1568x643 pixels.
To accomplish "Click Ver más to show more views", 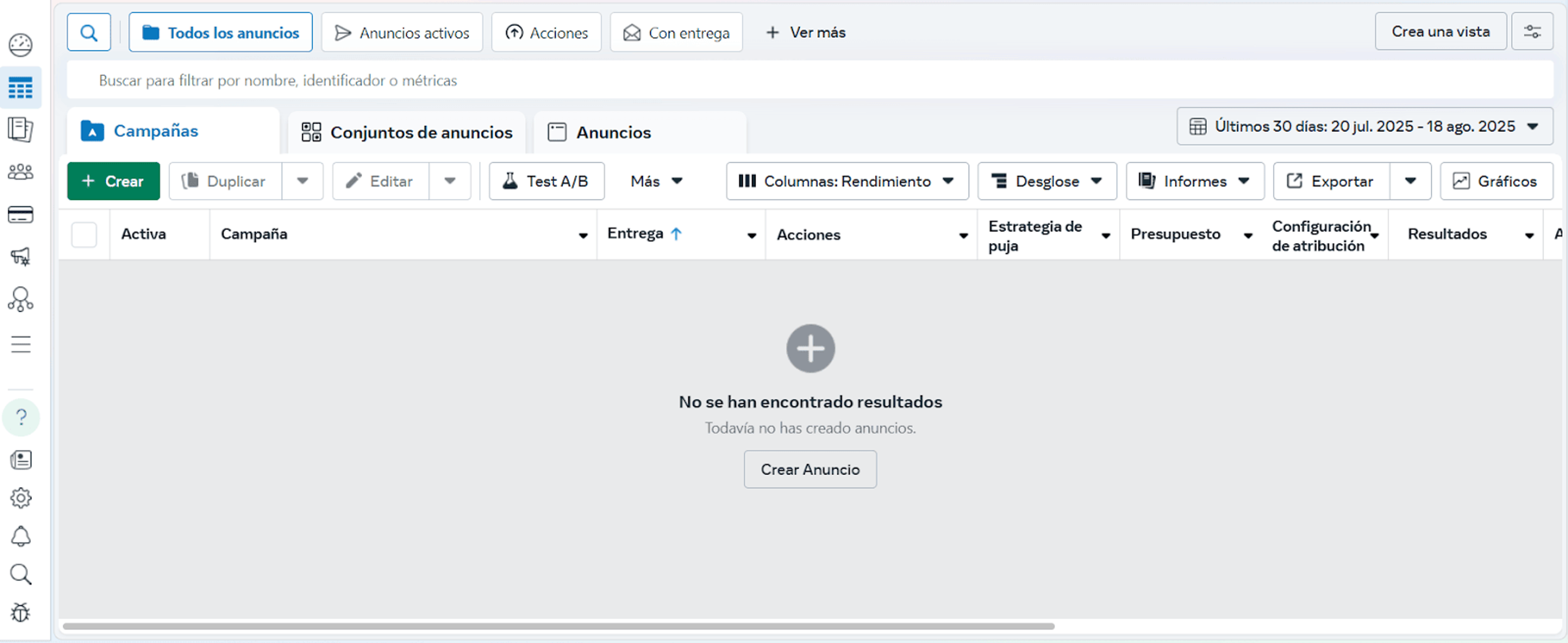I will [x=805, y=32].
